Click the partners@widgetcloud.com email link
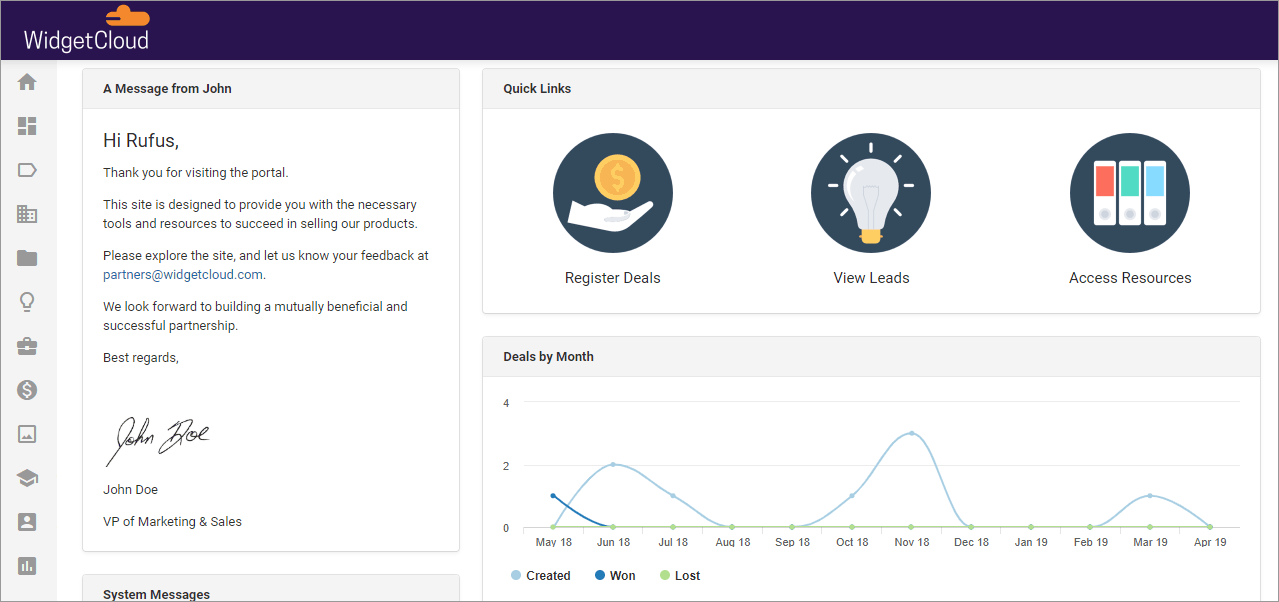1279x602 pixels. coord(182,273)
